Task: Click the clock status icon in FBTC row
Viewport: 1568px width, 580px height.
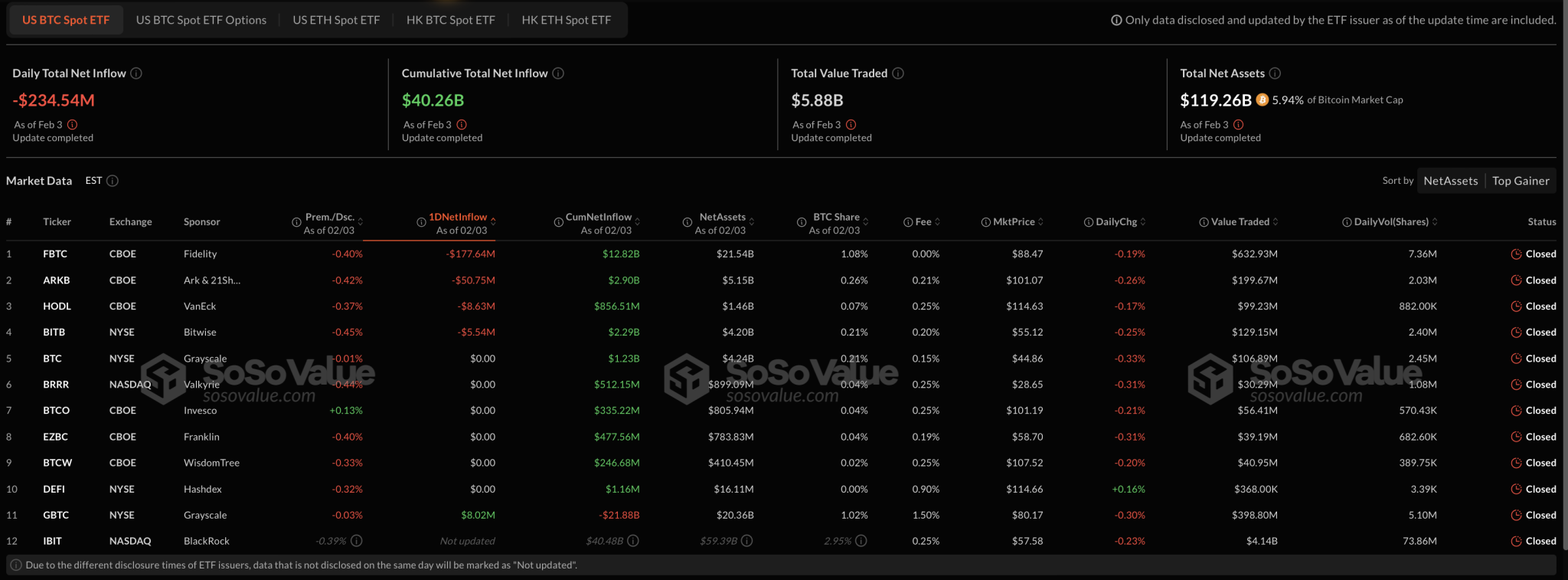Action: (x=1516, y=254)
